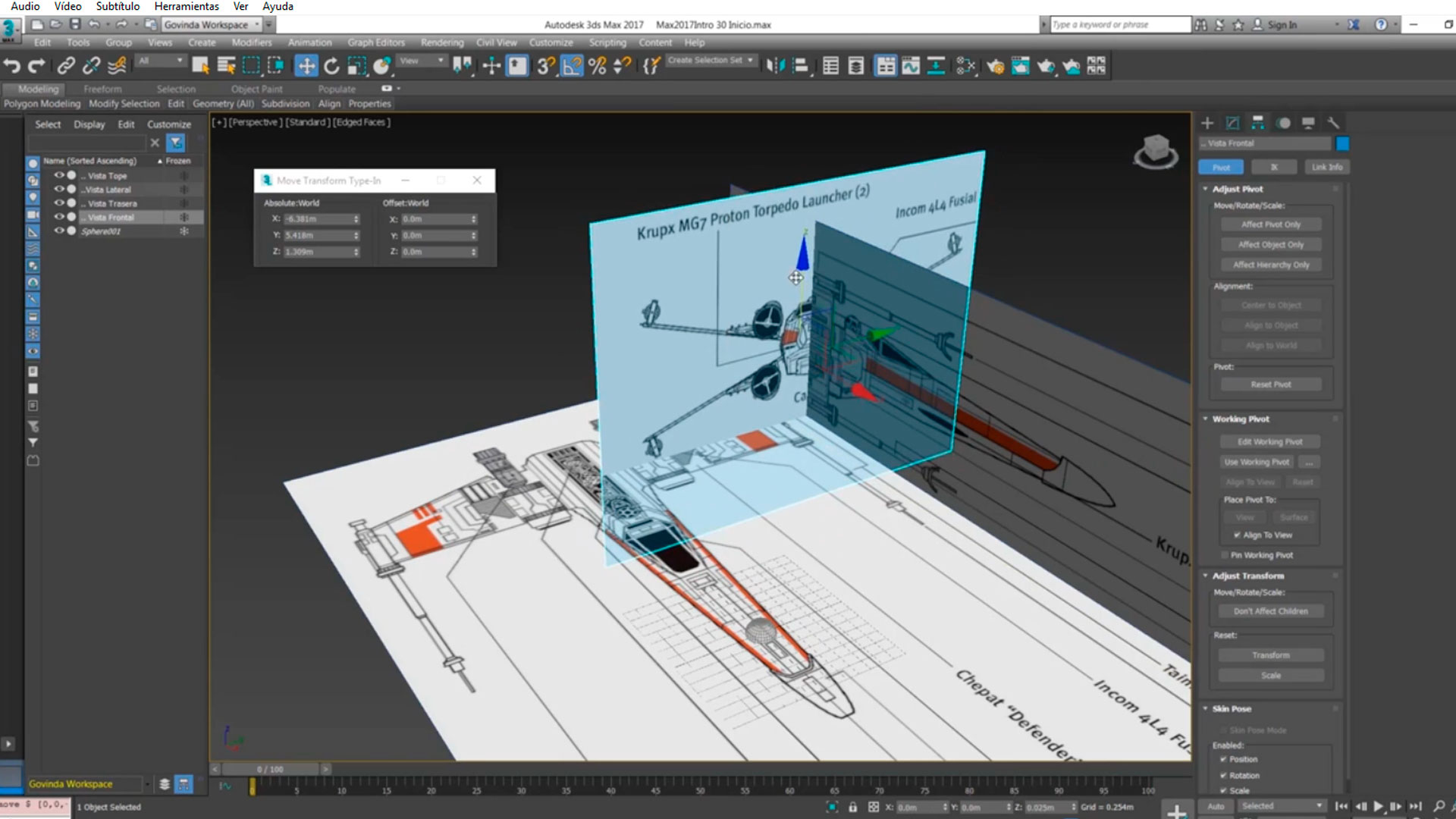Image resolution: width=1456 pixels, height=819 pixels.
Task: Activate the Select and Rotate tool
Action: pos(331,66)
